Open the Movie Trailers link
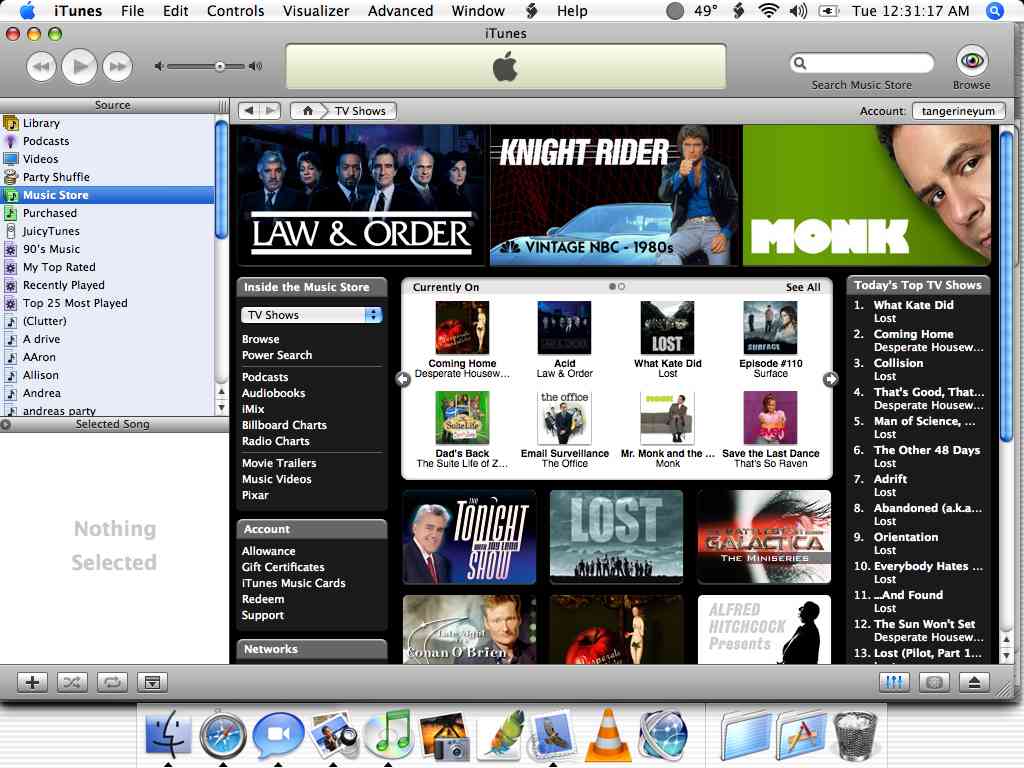1024x768 pixels. click(x=279, y=463)
